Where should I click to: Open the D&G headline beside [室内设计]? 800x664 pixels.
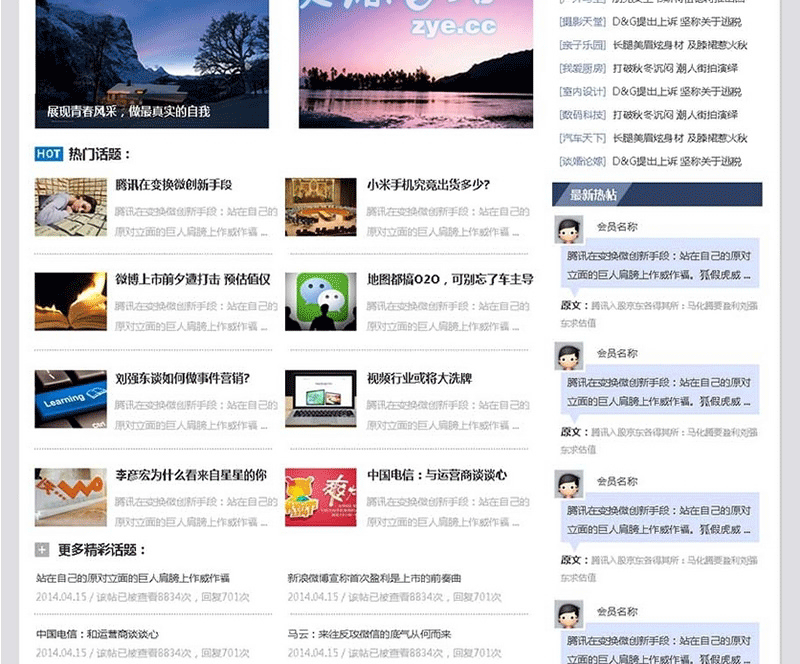pos(677,91)
